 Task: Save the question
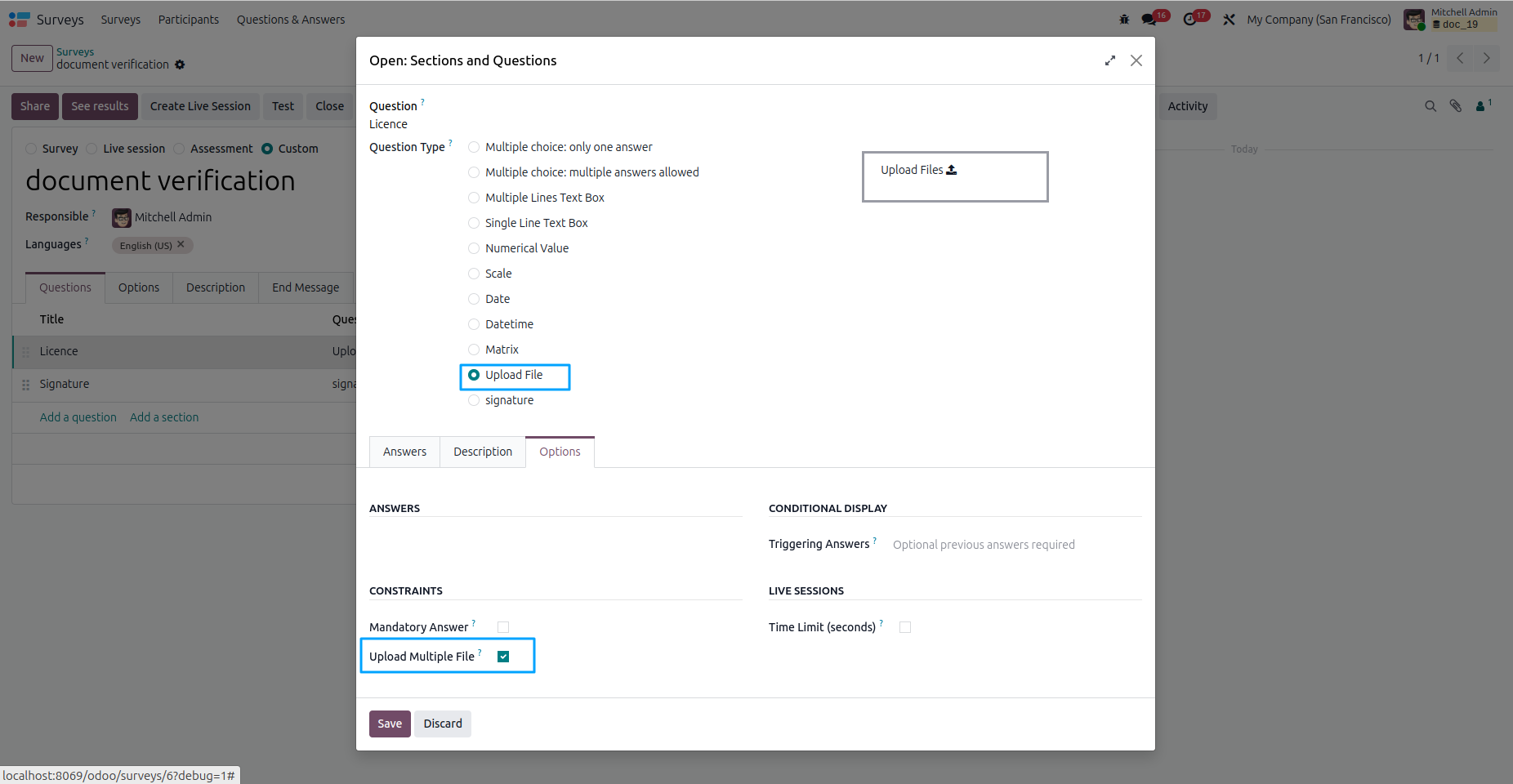(x=390, y=724)
